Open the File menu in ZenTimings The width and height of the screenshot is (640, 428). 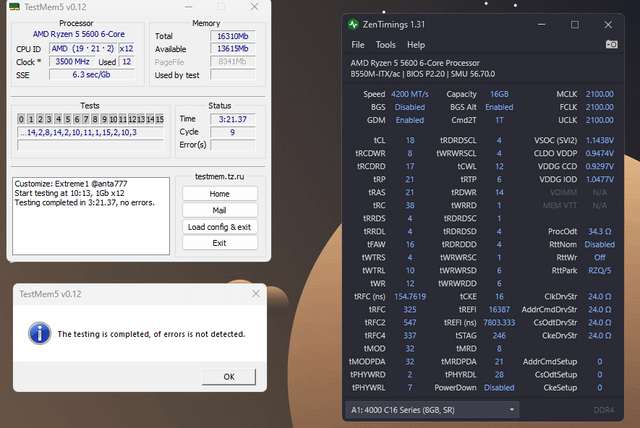tap(358, 44)
